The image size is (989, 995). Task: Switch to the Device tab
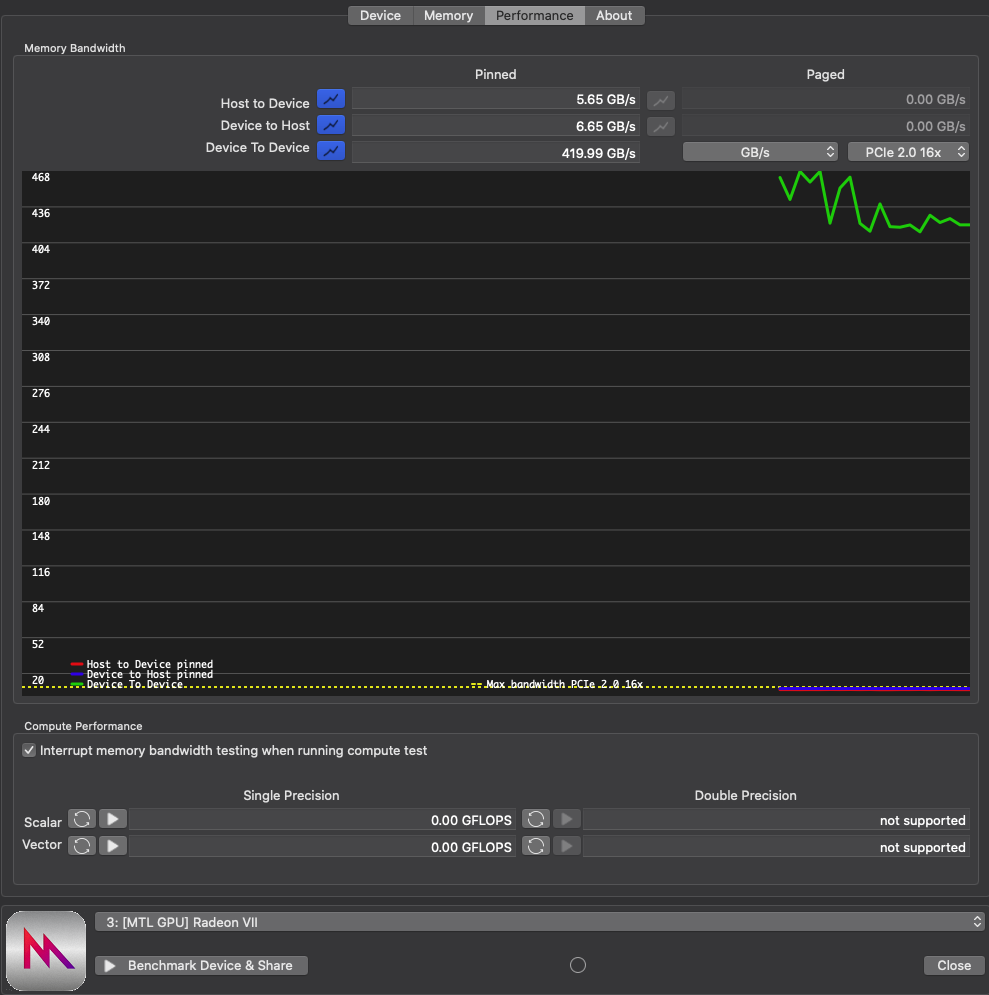pos(381,15)
